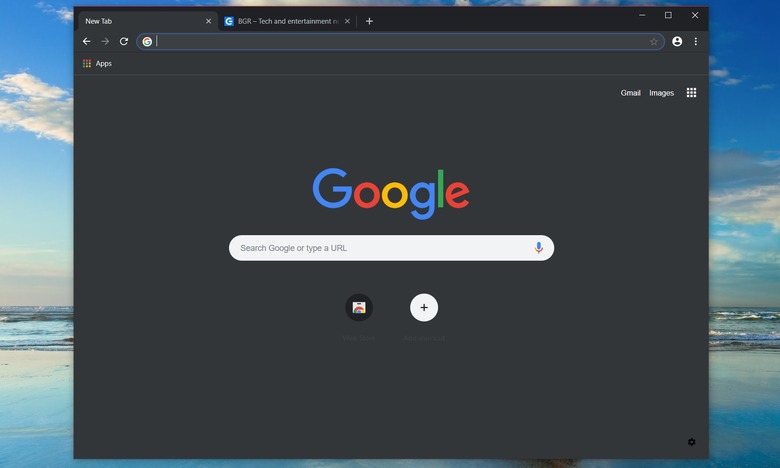780x468 pixels.
Task: Reload the current page
Action: (124, 41)
